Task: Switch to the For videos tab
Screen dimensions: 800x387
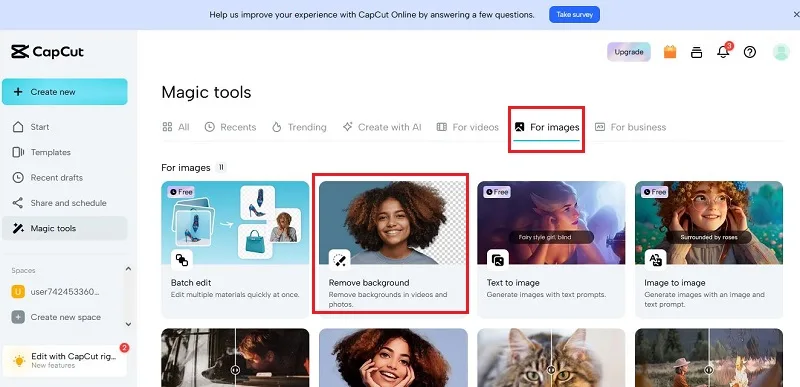Action: 467,127
